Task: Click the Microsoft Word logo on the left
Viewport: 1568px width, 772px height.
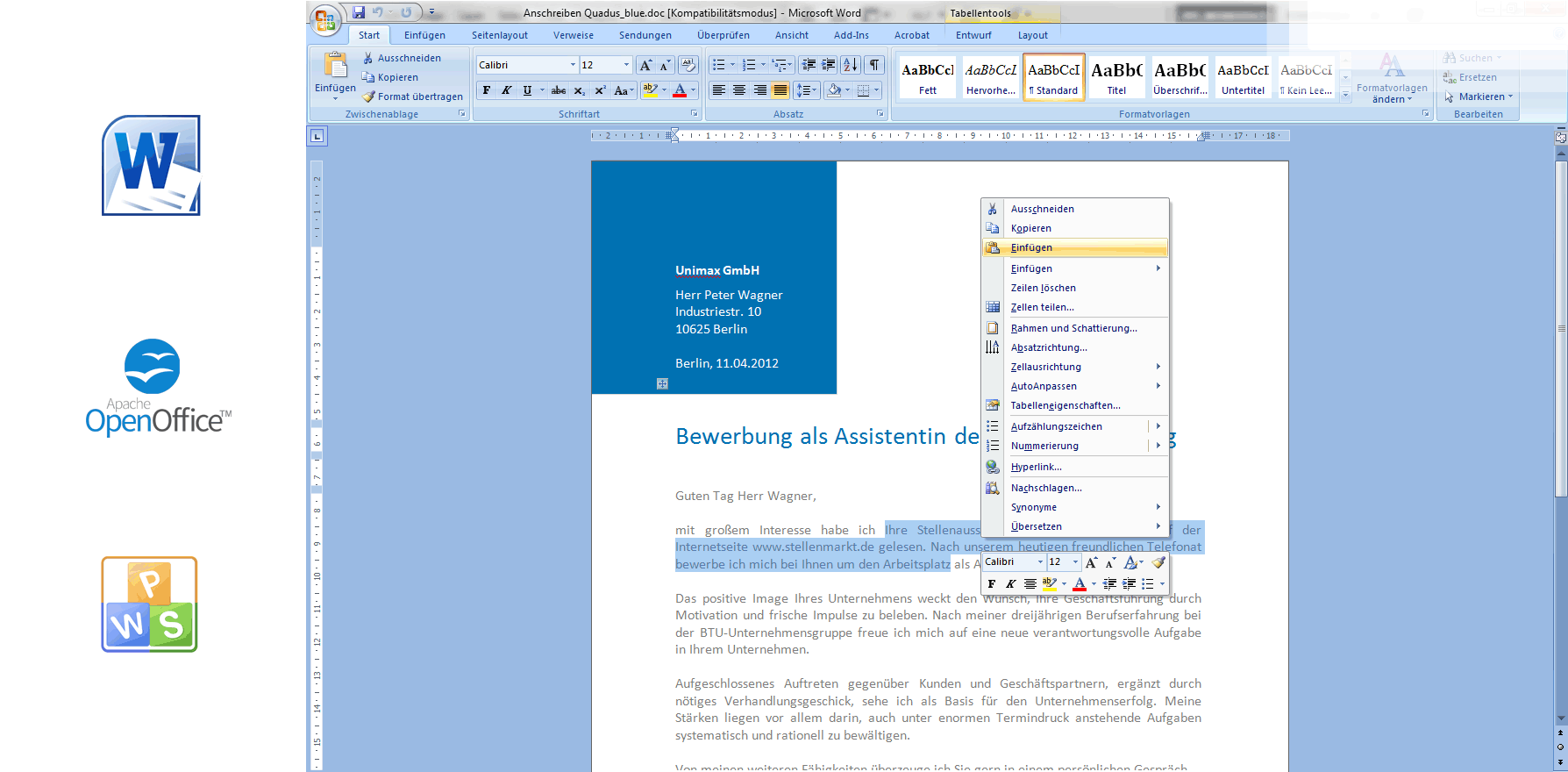Action: [x=151, y=165]
